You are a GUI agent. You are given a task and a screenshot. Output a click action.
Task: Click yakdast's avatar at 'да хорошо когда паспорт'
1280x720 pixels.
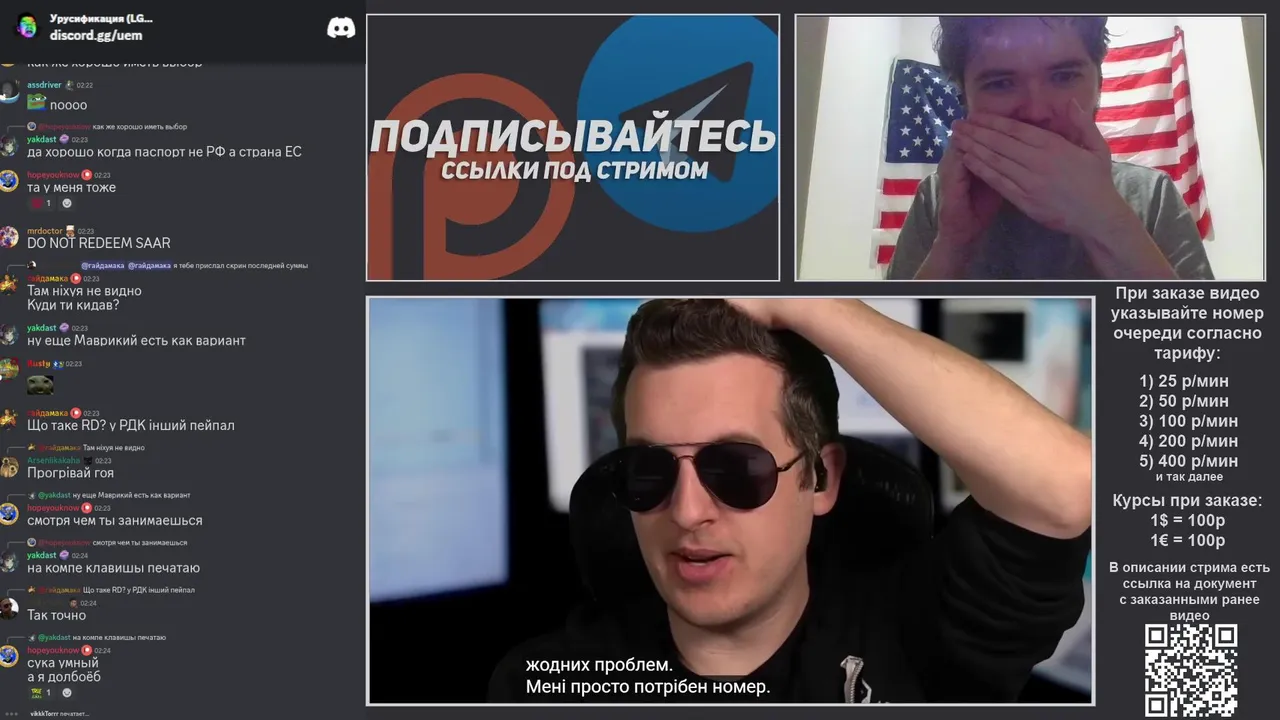click(x=9, y=146)
